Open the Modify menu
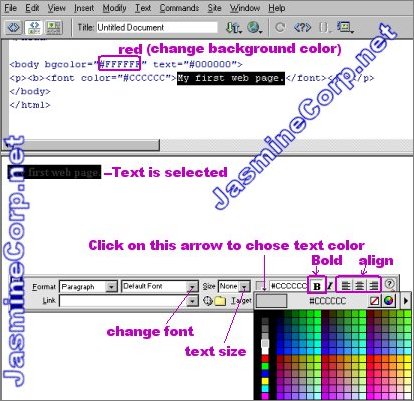The image size is (414, 401). [x=114, y=8]
